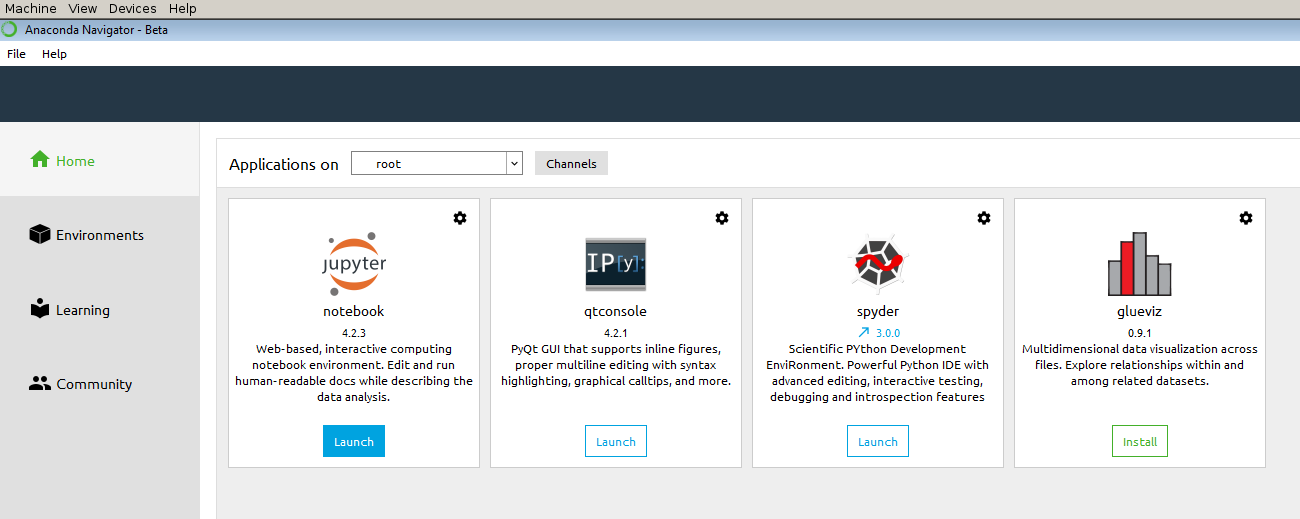Open the Learning tab

(100, 310)
